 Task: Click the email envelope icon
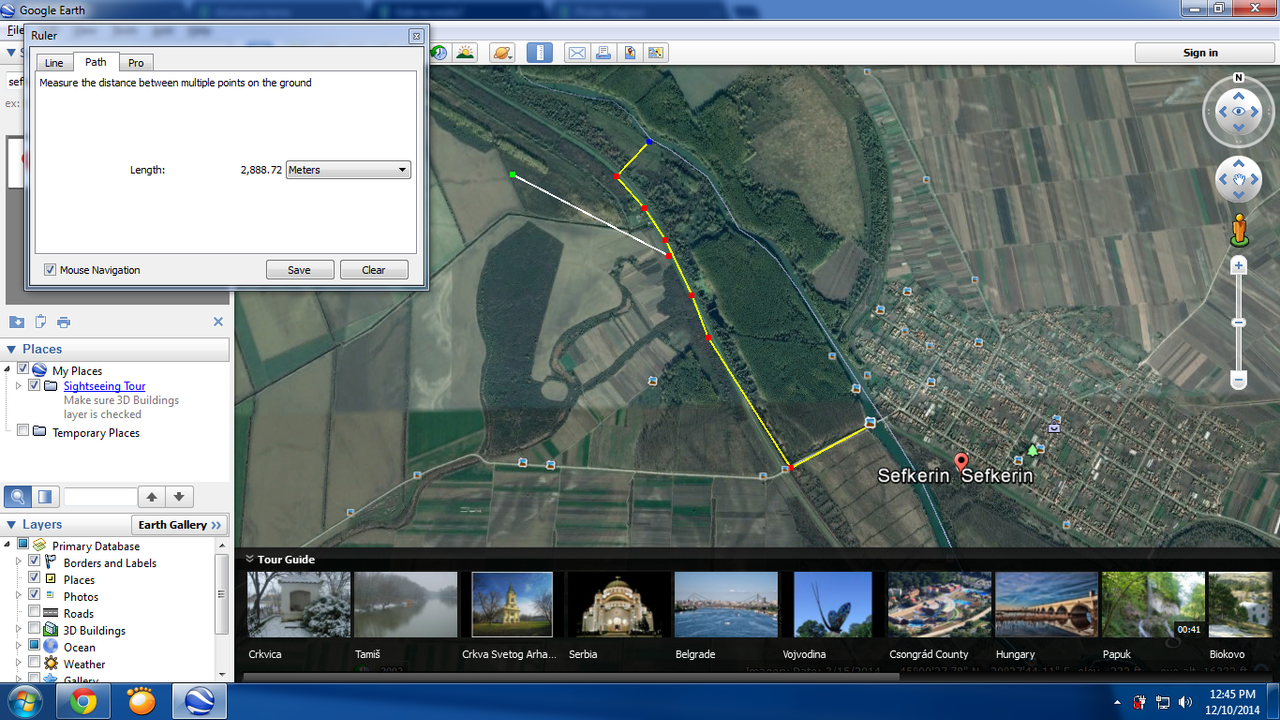(x=577, y=52)
